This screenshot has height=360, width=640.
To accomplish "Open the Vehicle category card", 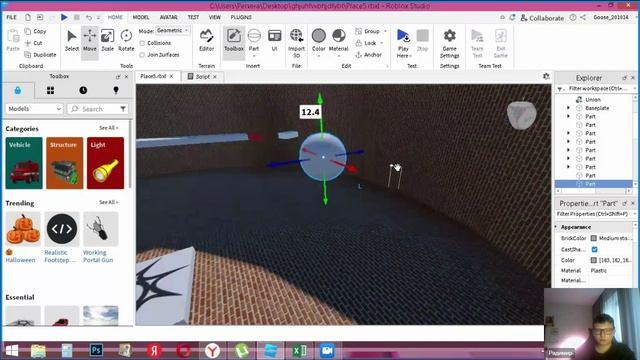I will (x=24, y=163).
